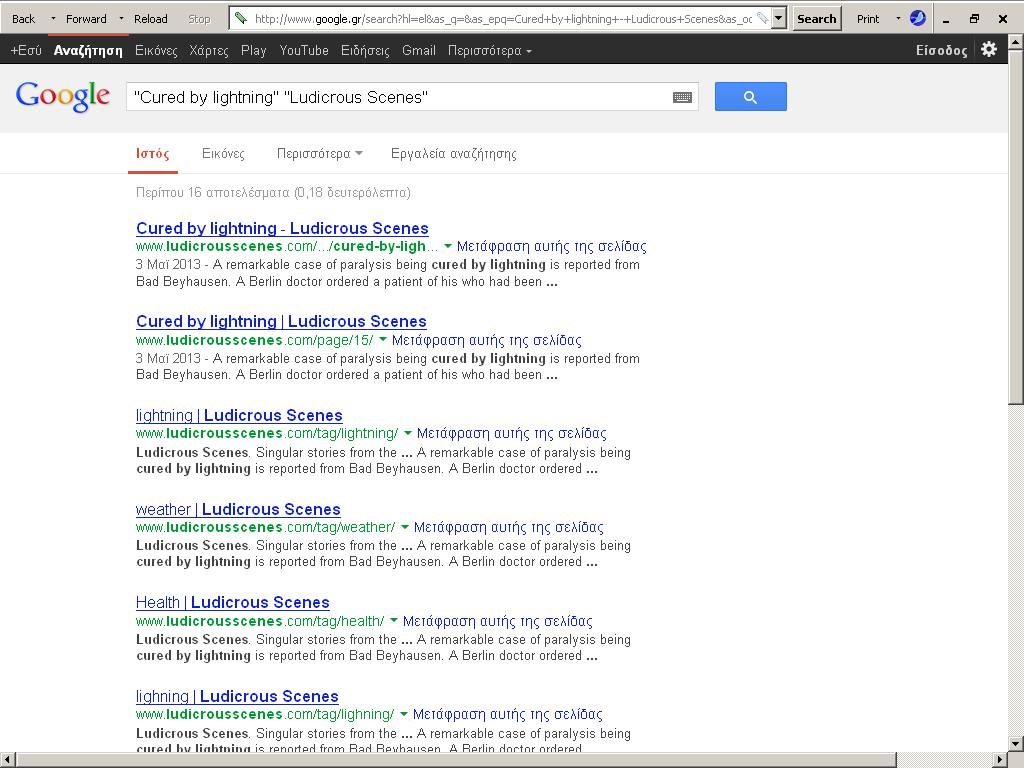This screenshot has width=1024, height=768.
Task: Click inside the browser address bar
Action: tap(503, 18)
